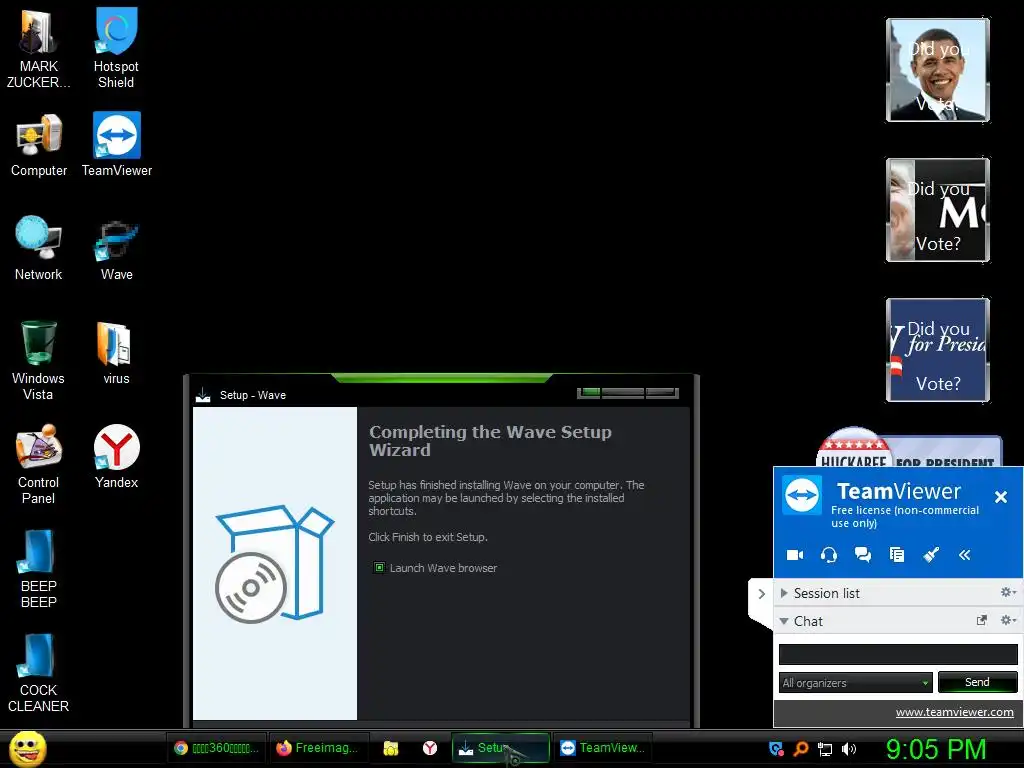The height and width of the screenshot is (768, 1024).
Task: Click the TeamViewer headset audio icon
Action: [x=829, y=555]
